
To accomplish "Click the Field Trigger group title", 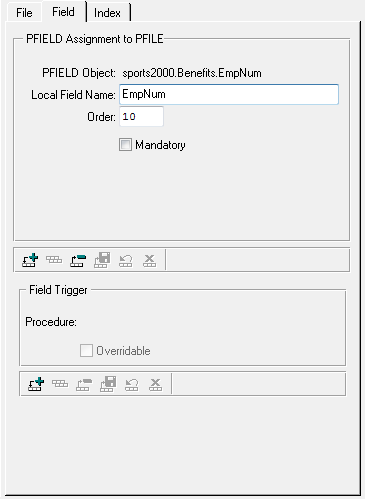I will tap(58, 290).
